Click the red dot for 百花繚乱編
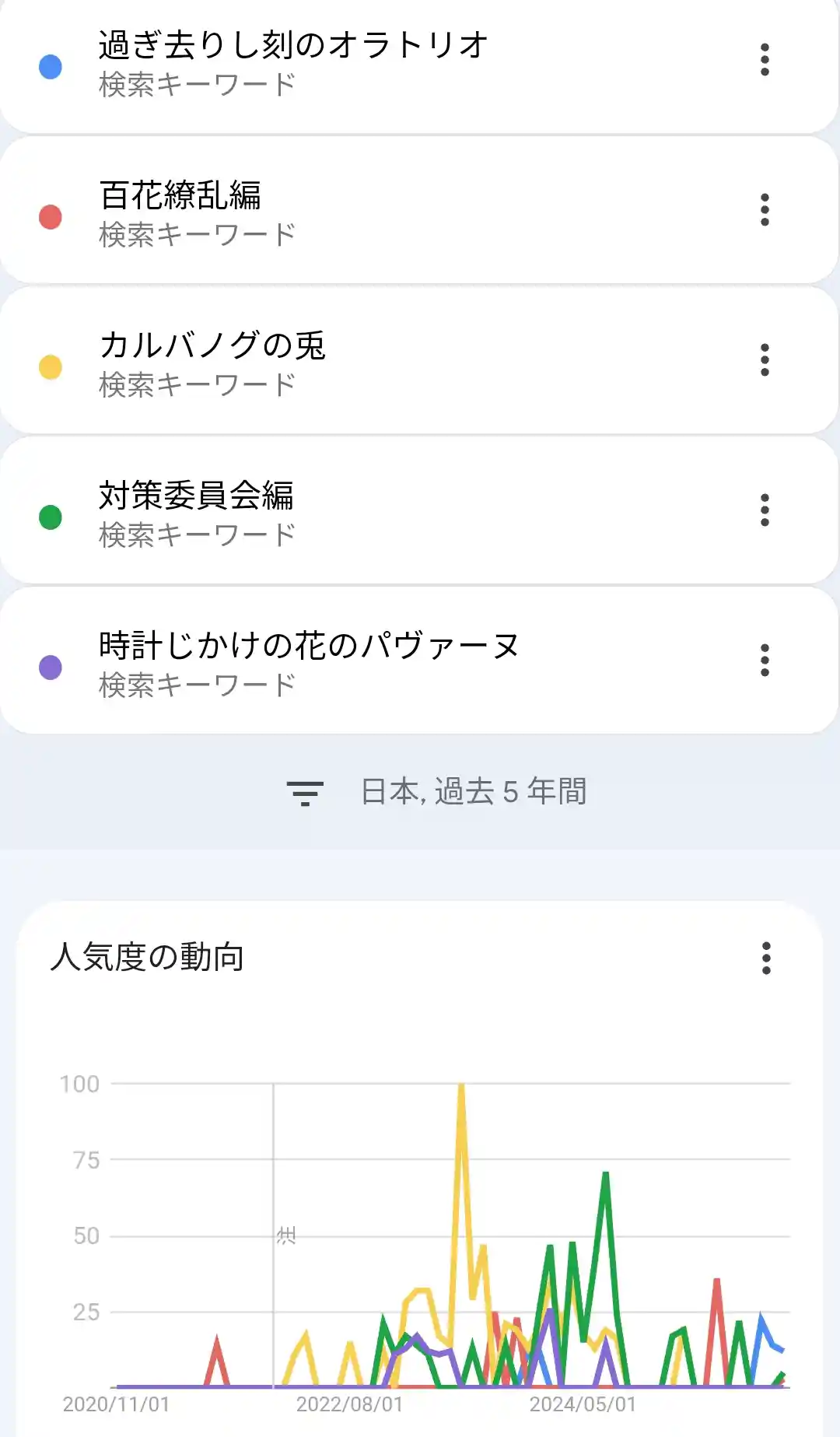Screen dimensions: 840x1437 (51, 217)
